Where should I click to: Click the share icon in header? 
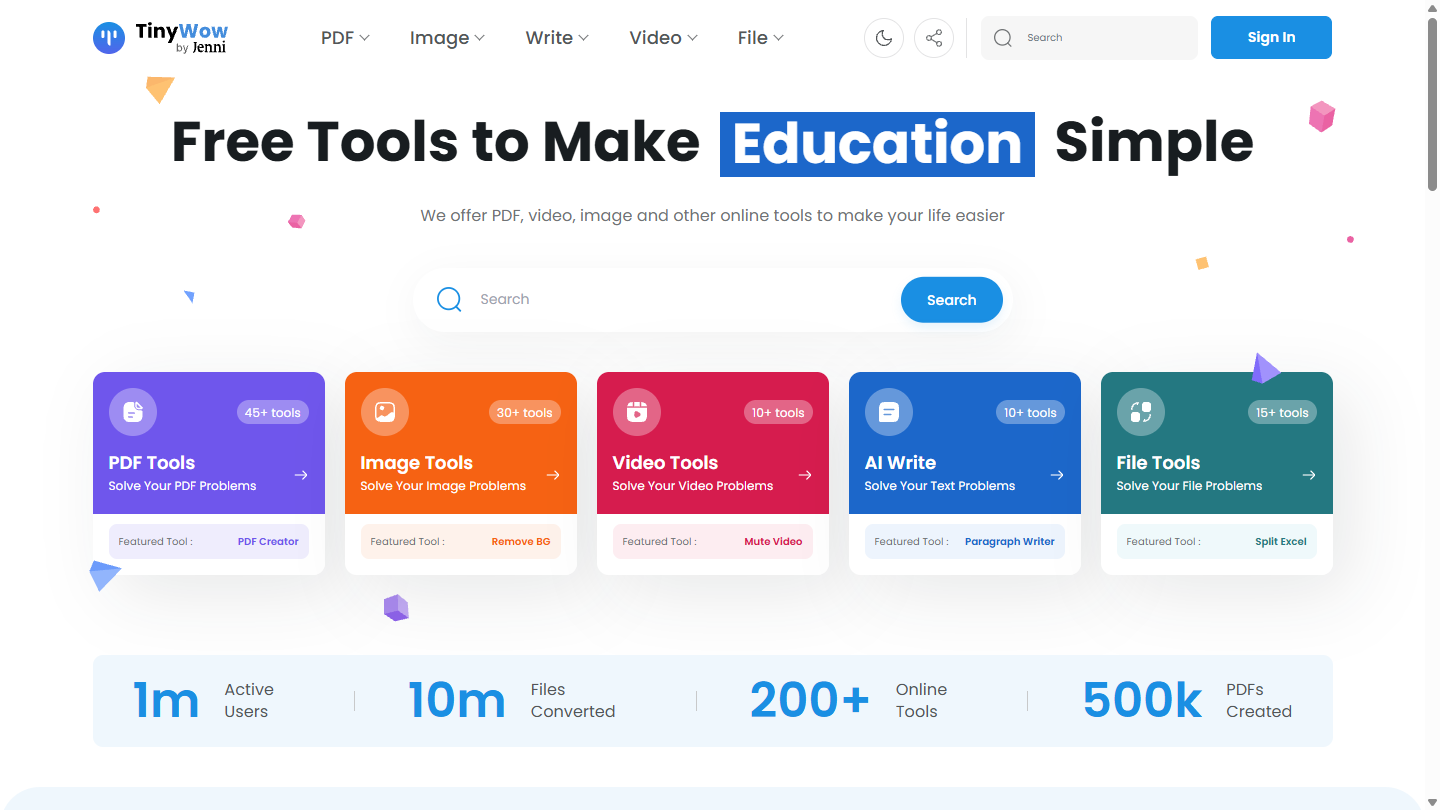934,38
